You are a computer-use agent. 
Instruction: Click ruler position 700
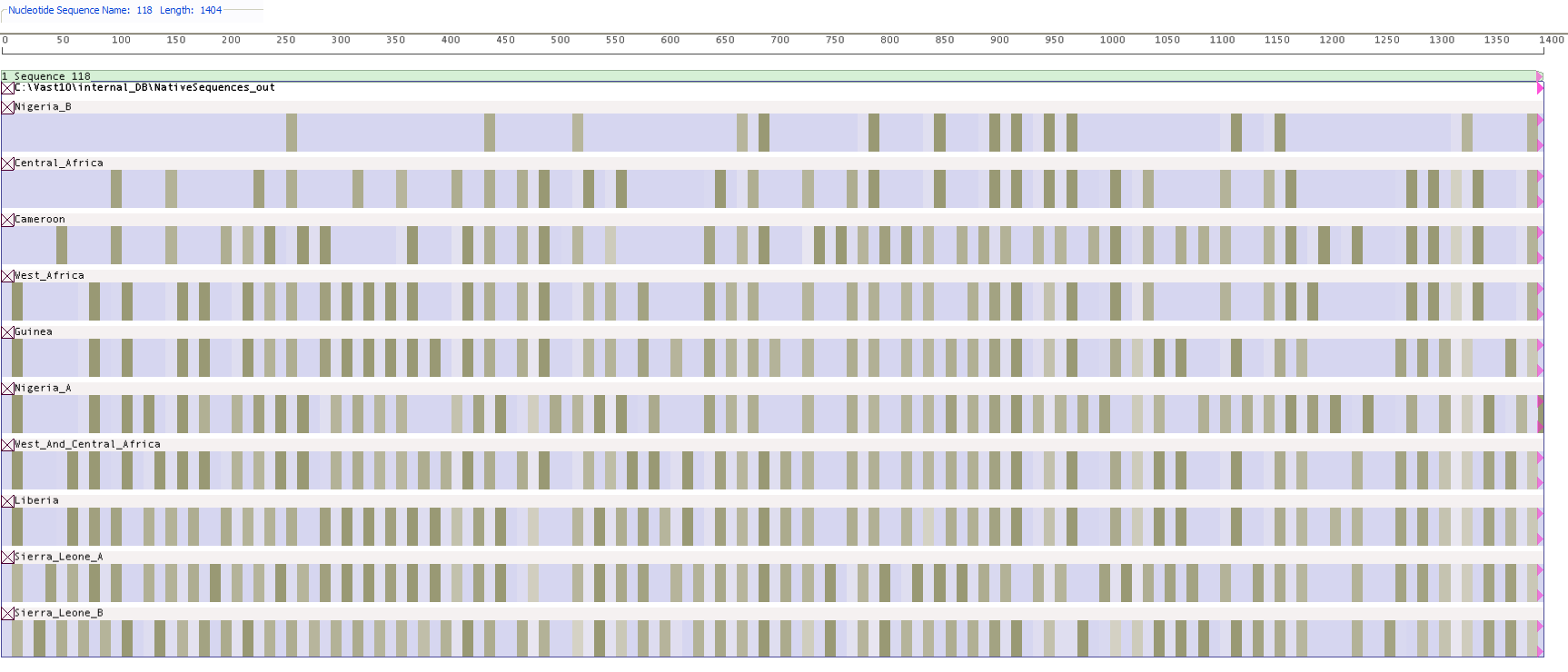pos(779,40)
